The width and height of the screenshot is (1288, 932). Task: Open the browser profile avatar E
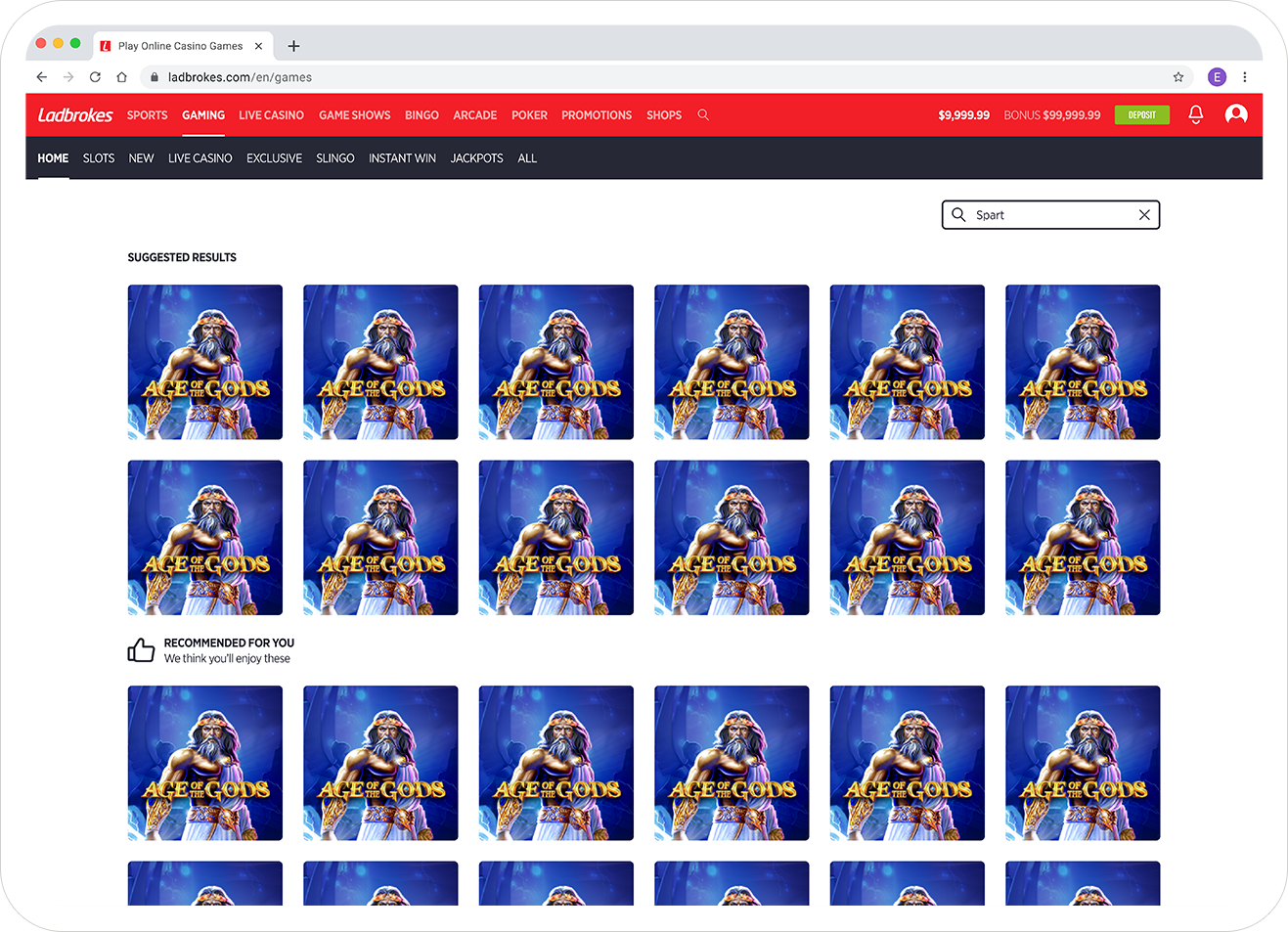(1217, 77)
